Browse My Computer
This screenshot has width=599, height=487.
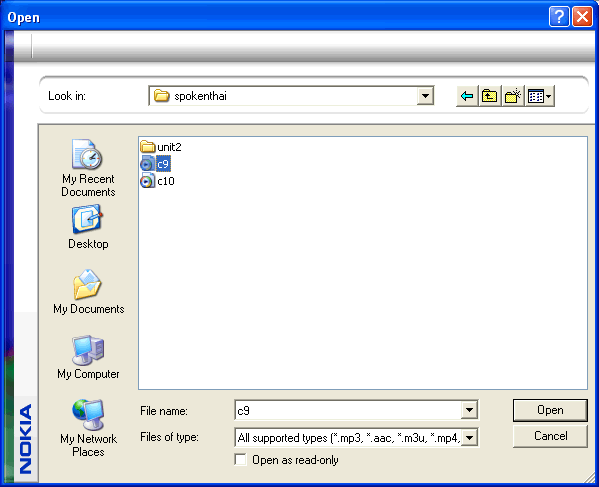click(88, 358)
